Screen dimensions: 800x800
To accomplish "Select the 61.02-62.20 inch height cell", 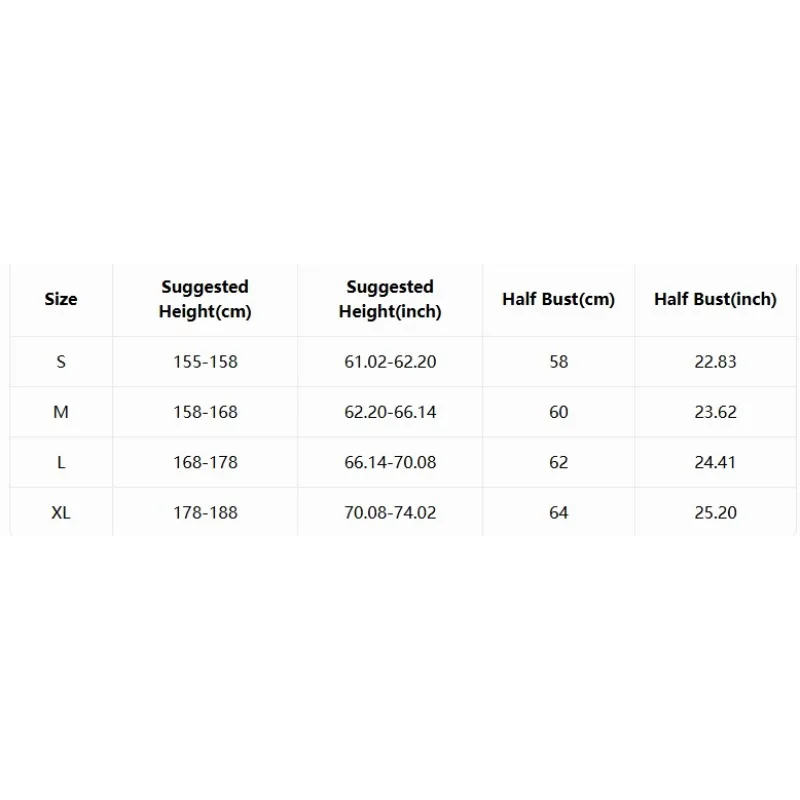I will (390, 362).
